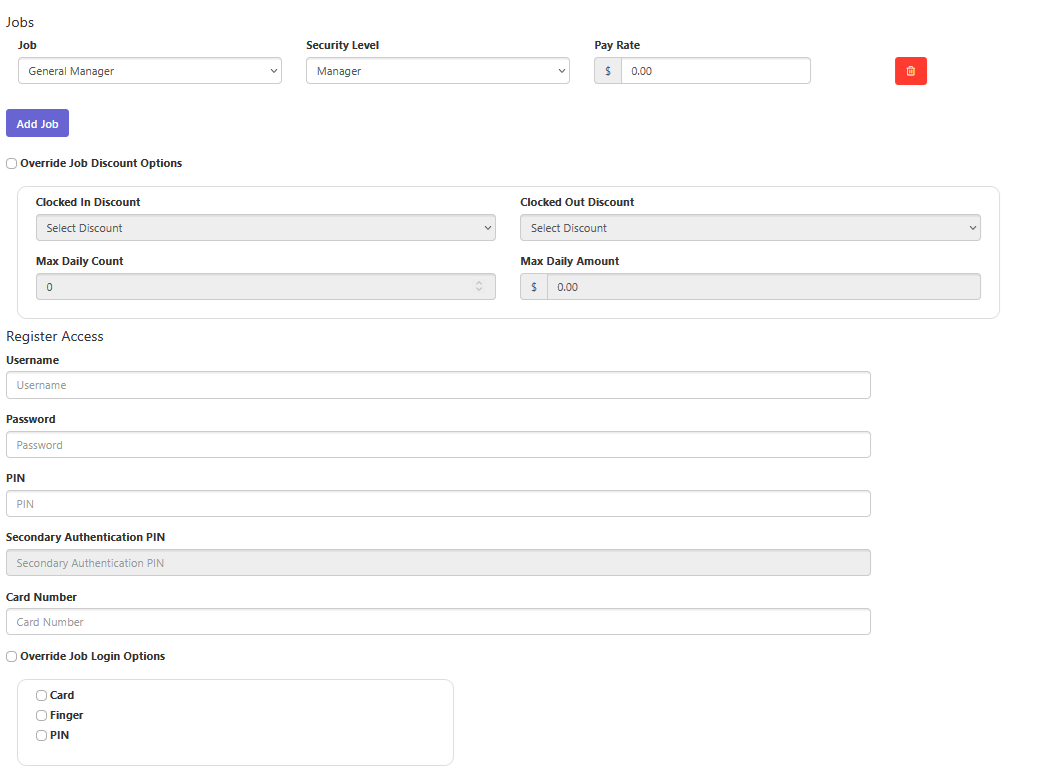Click the Max Daily Amount field
The height and width of the screenshot is (776, 1048).
[x=763, y=287]
